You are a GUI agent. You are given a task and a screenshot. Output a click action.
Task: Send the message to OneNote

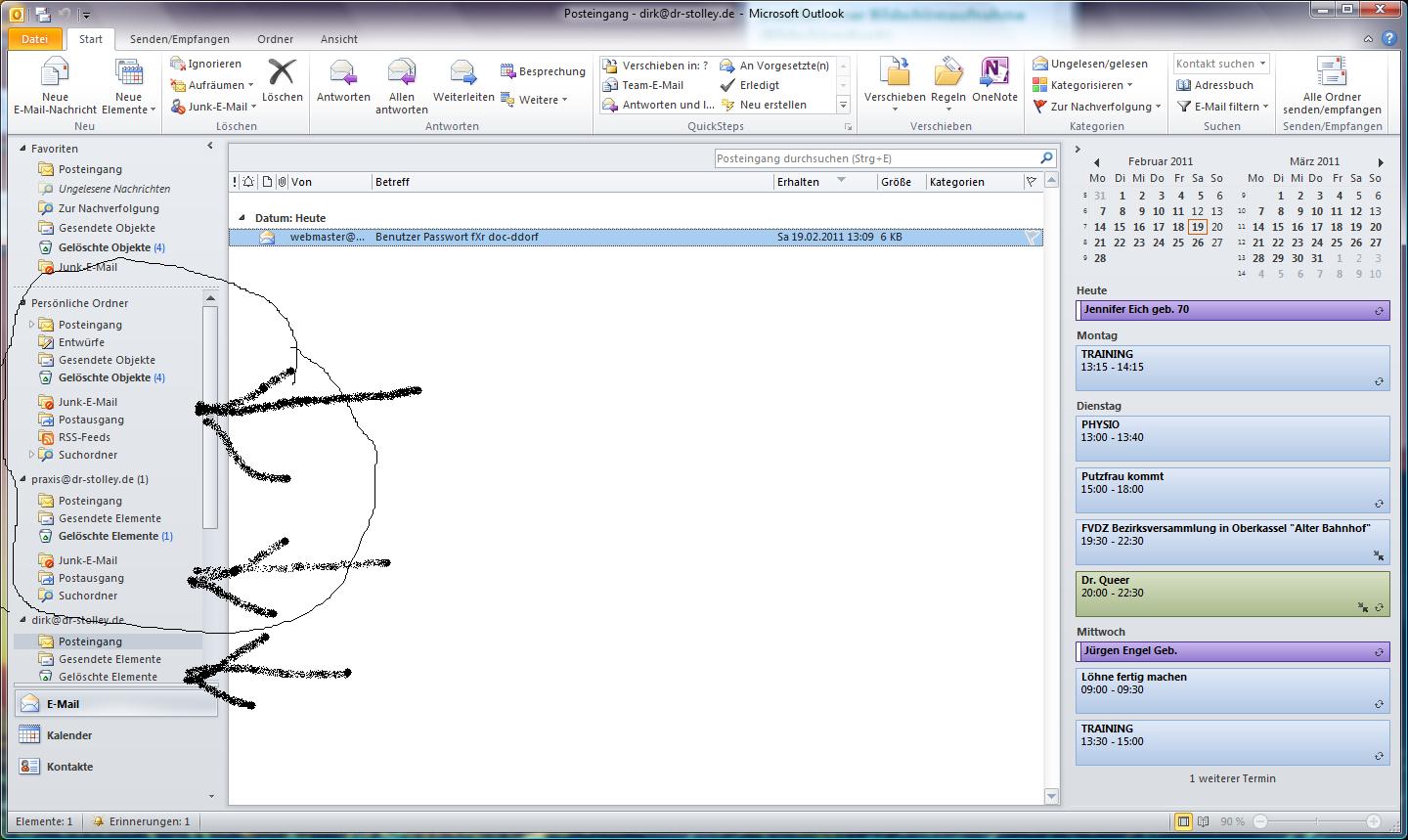(x=994, y=80)
